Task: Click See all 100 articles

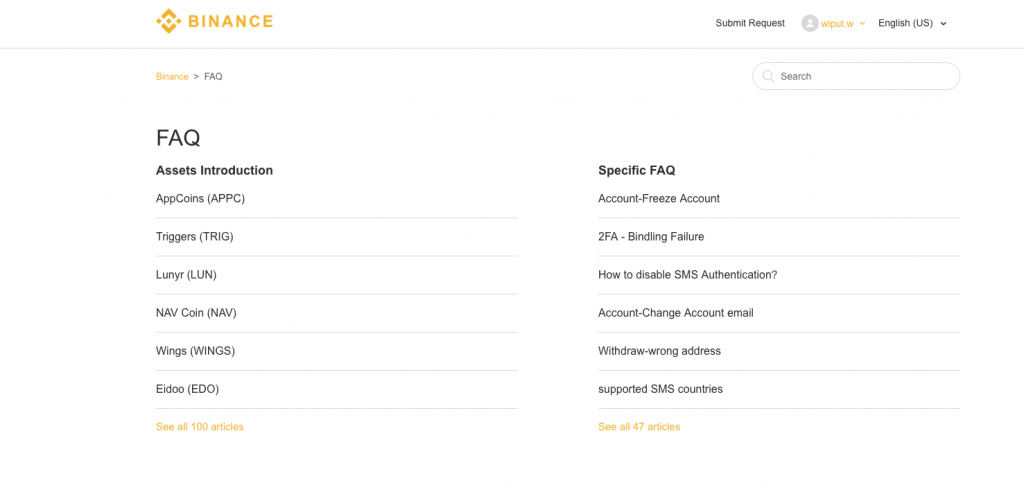Action: click(200, 427)
